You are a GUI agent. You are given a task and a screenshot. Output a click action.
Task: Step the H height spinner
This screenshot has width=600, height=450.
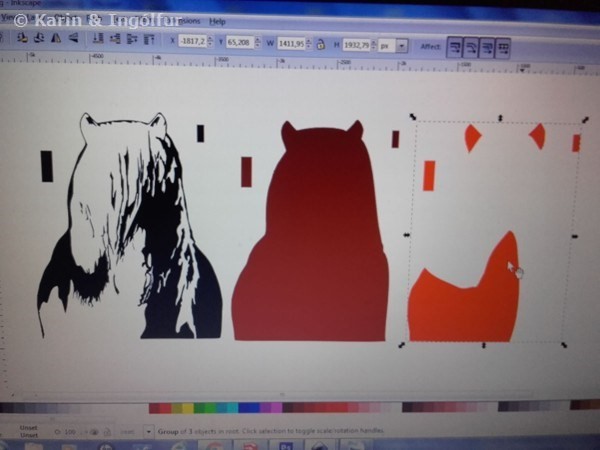click(x=374, y=46)
